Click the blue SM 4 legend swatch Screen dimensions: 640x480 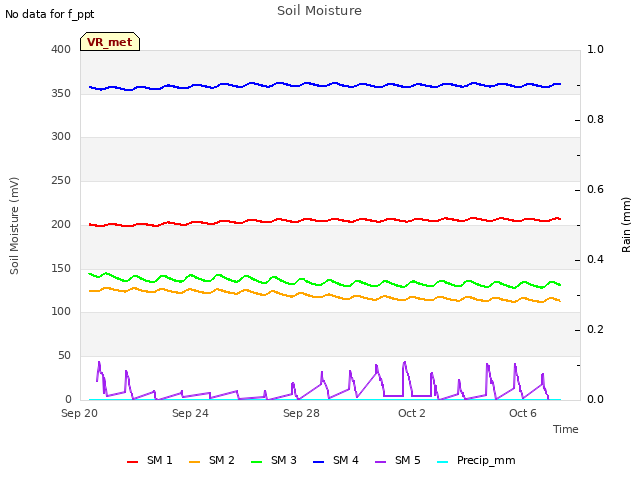tap(318, 462)
